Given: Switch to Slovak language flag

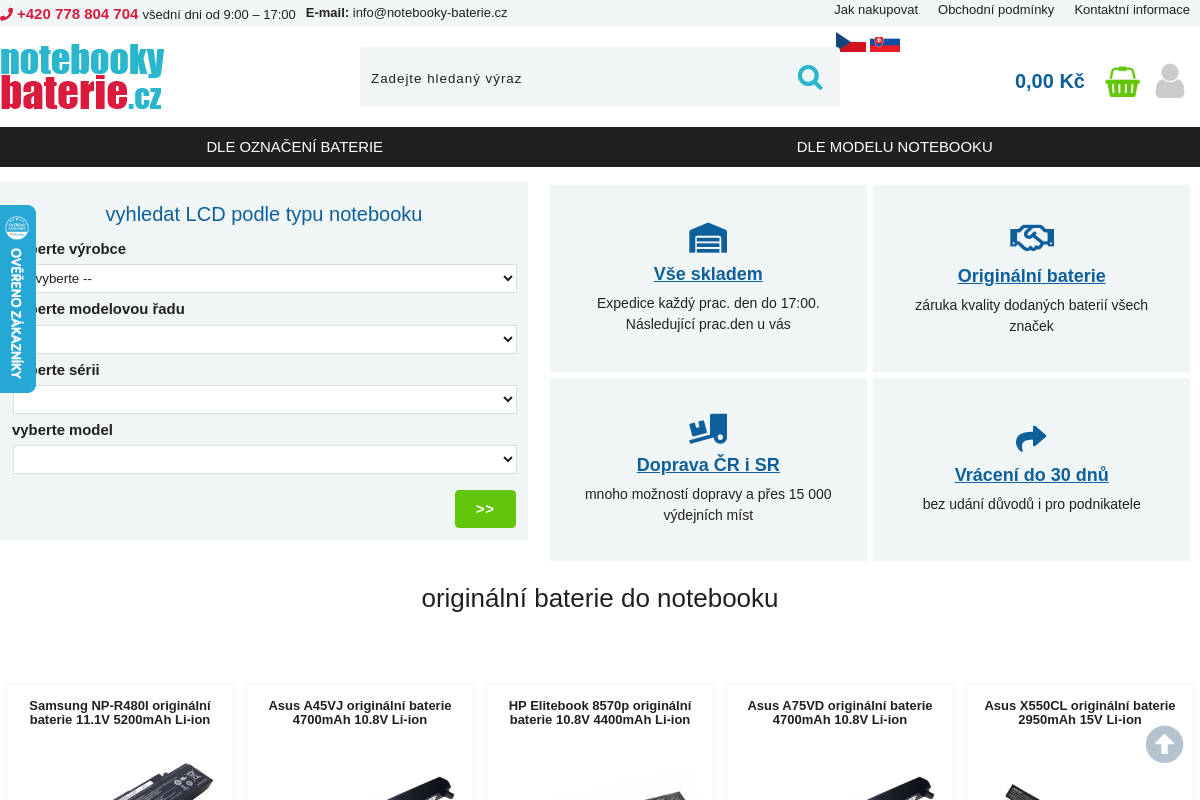Looking at the screenshot, I should point(885,44).
